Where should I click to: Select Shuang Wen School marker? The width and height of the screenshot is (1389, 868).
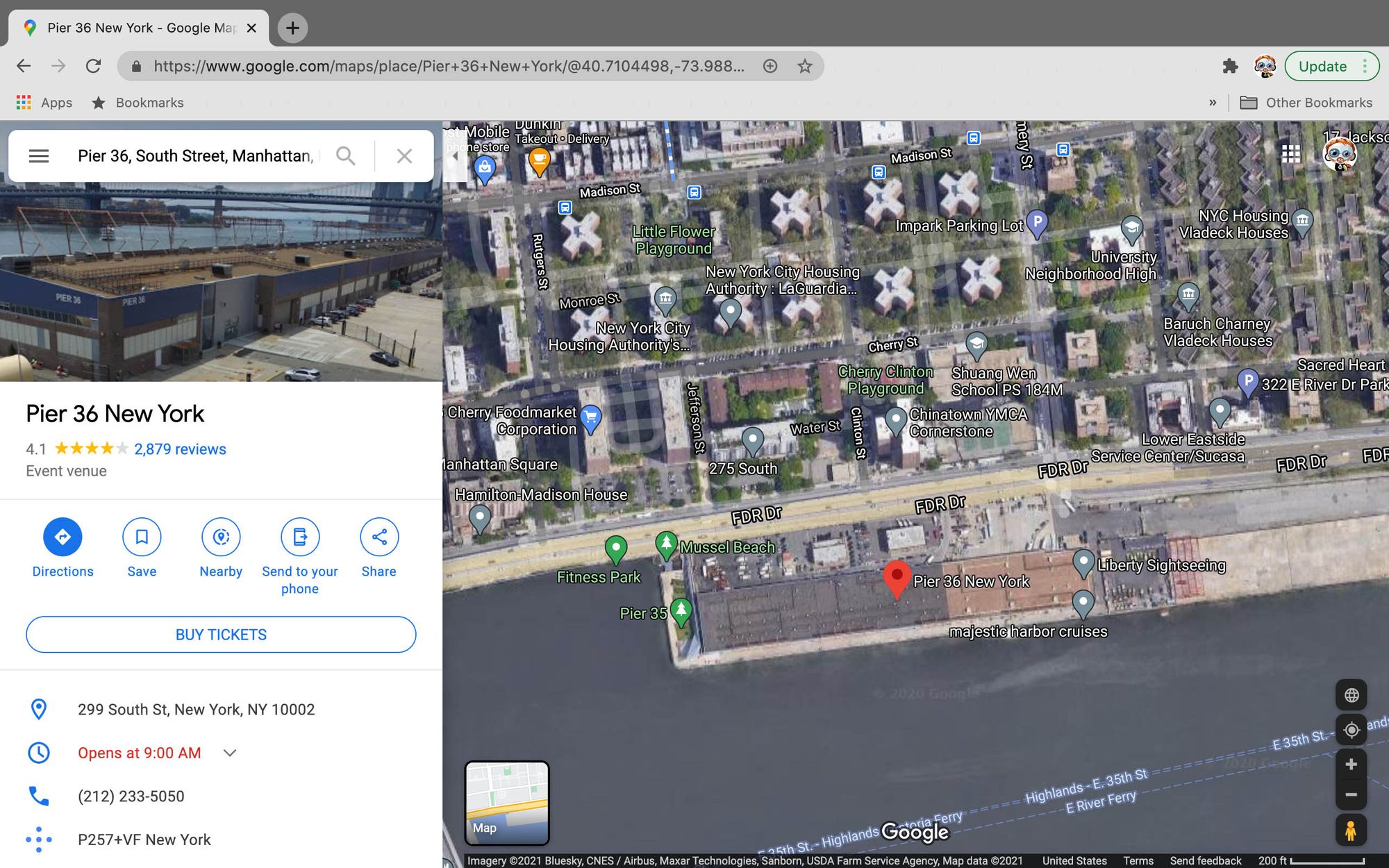(x=976, y=345)
